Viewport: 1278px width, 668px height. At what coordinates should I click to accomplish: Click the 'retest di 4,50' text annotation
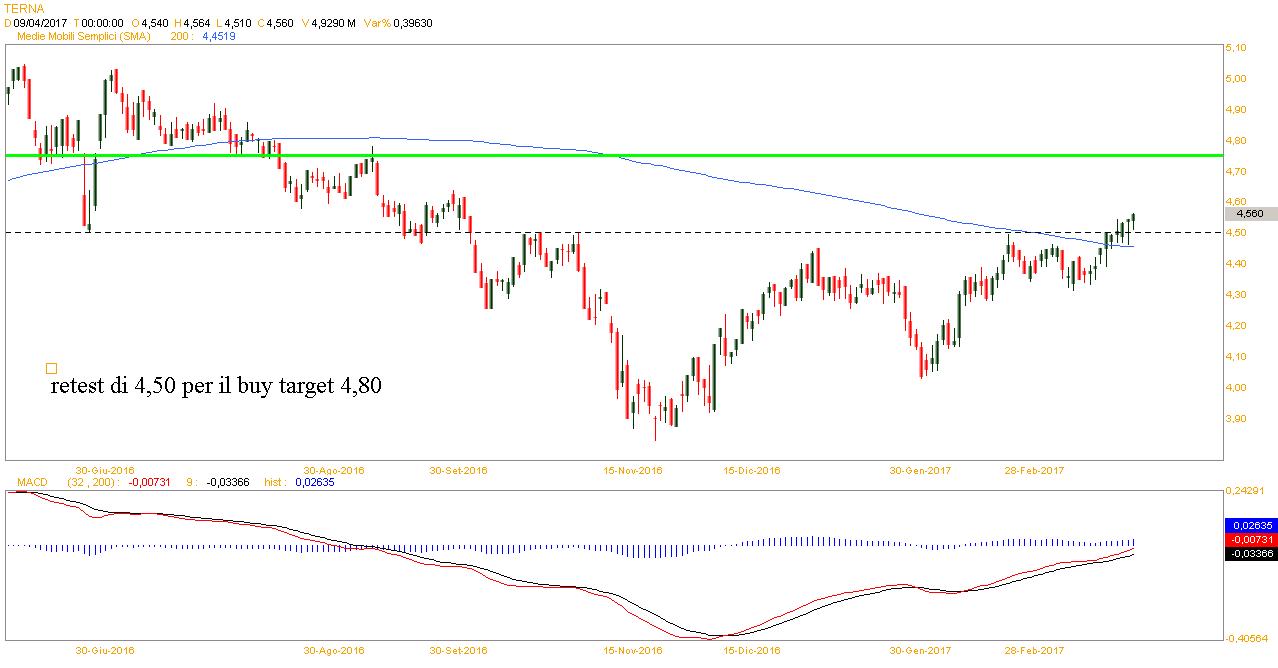point(215,387)
